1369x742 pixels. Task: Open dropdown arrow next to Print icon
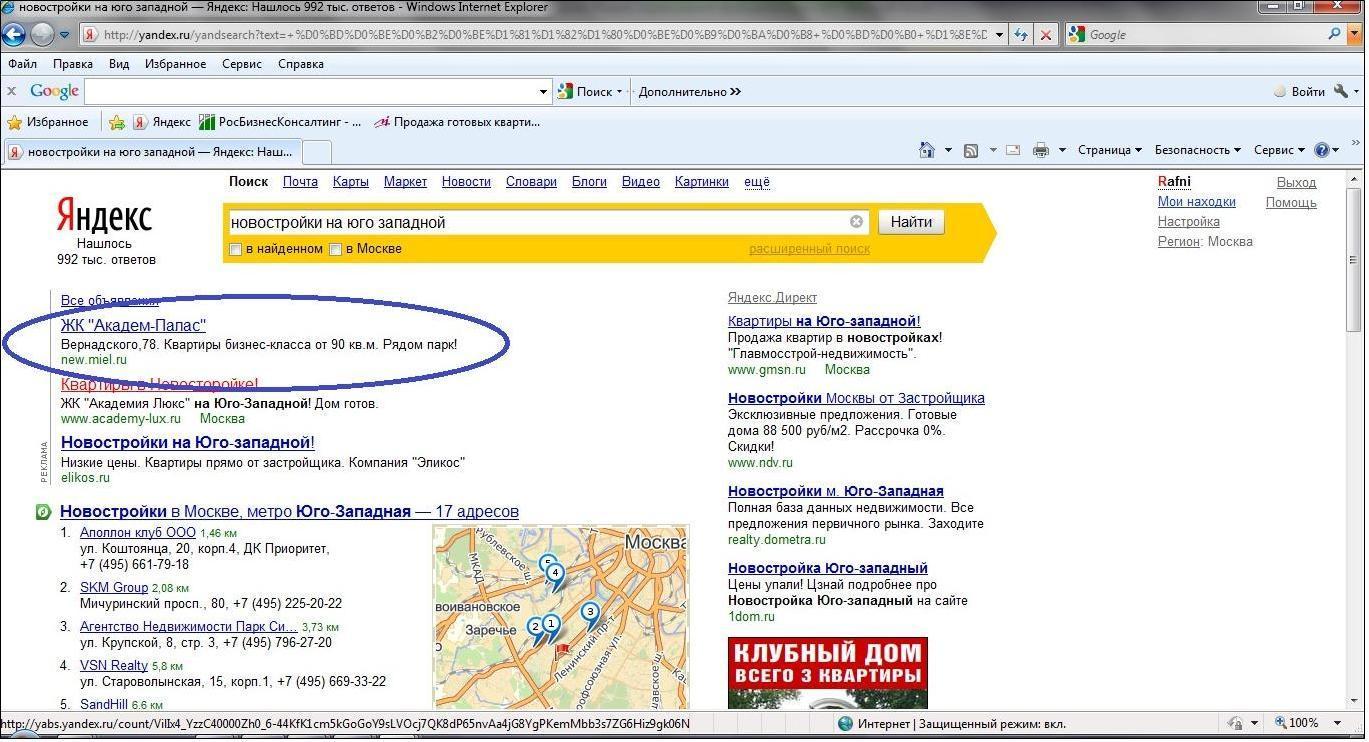point(1062,150)
